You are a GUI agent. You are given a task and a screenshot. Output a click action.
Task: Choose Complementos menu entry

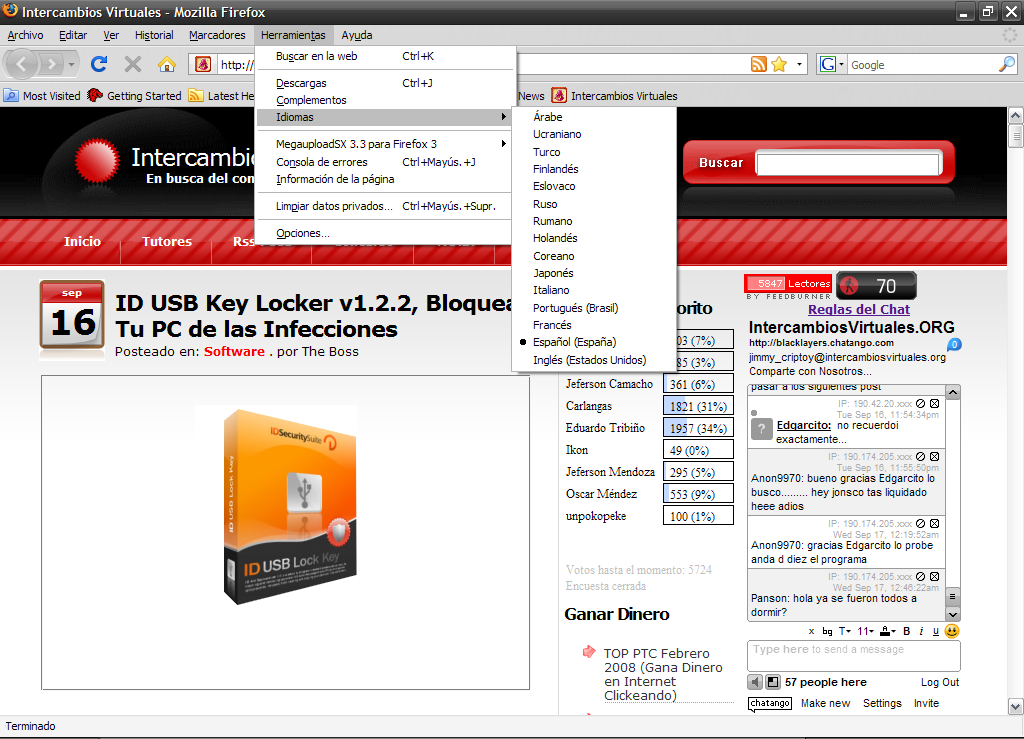[x=383, y=101]
